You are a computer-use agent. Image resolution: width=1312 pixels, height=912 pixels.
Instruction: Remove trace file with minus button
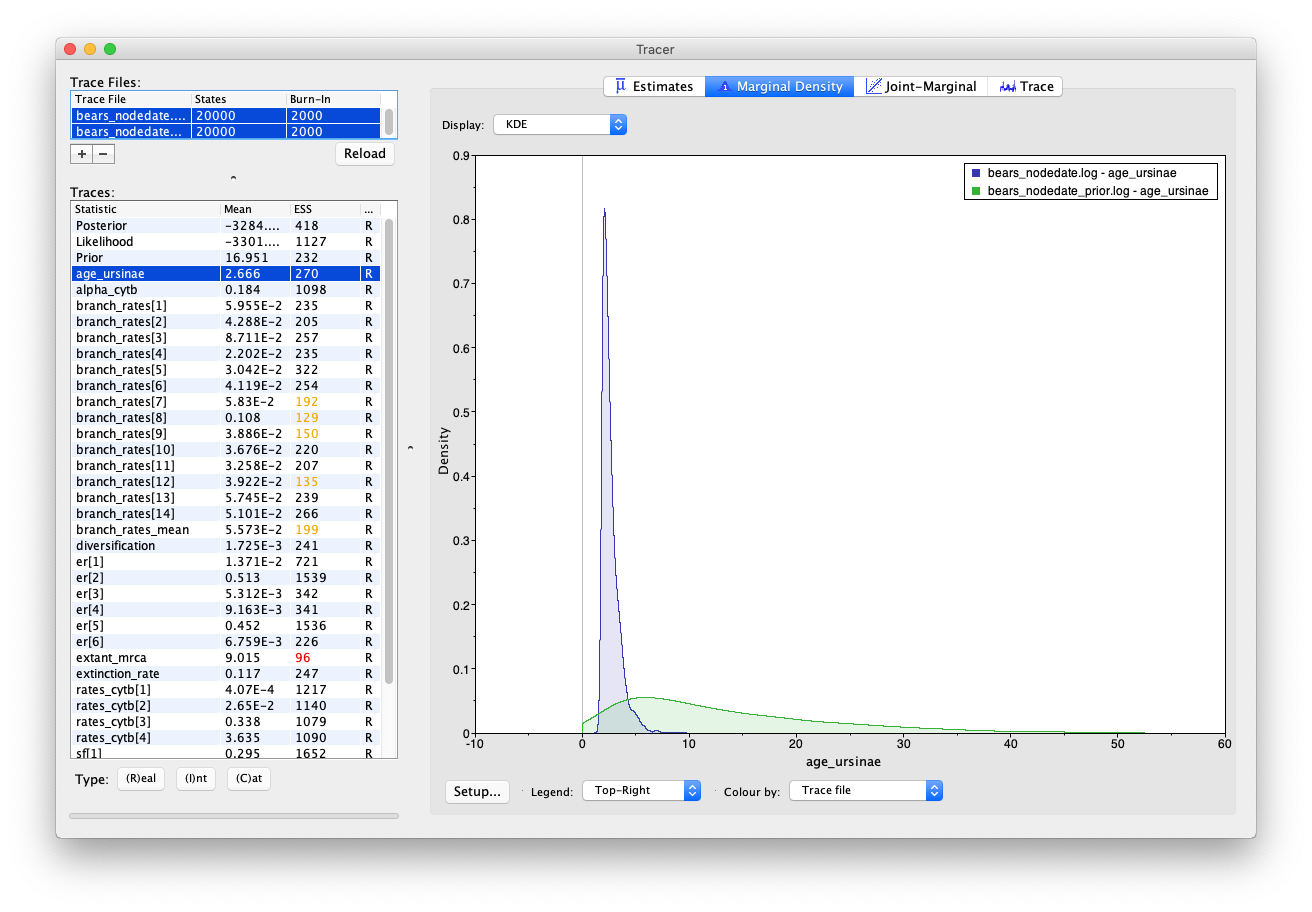pos(104,153)
